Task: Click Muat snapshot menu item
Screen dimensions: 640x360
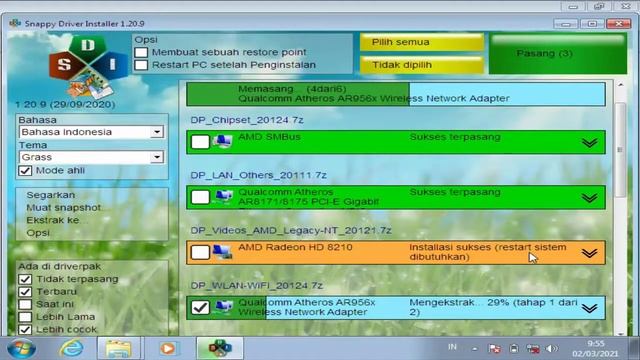Action: point(63,208)
